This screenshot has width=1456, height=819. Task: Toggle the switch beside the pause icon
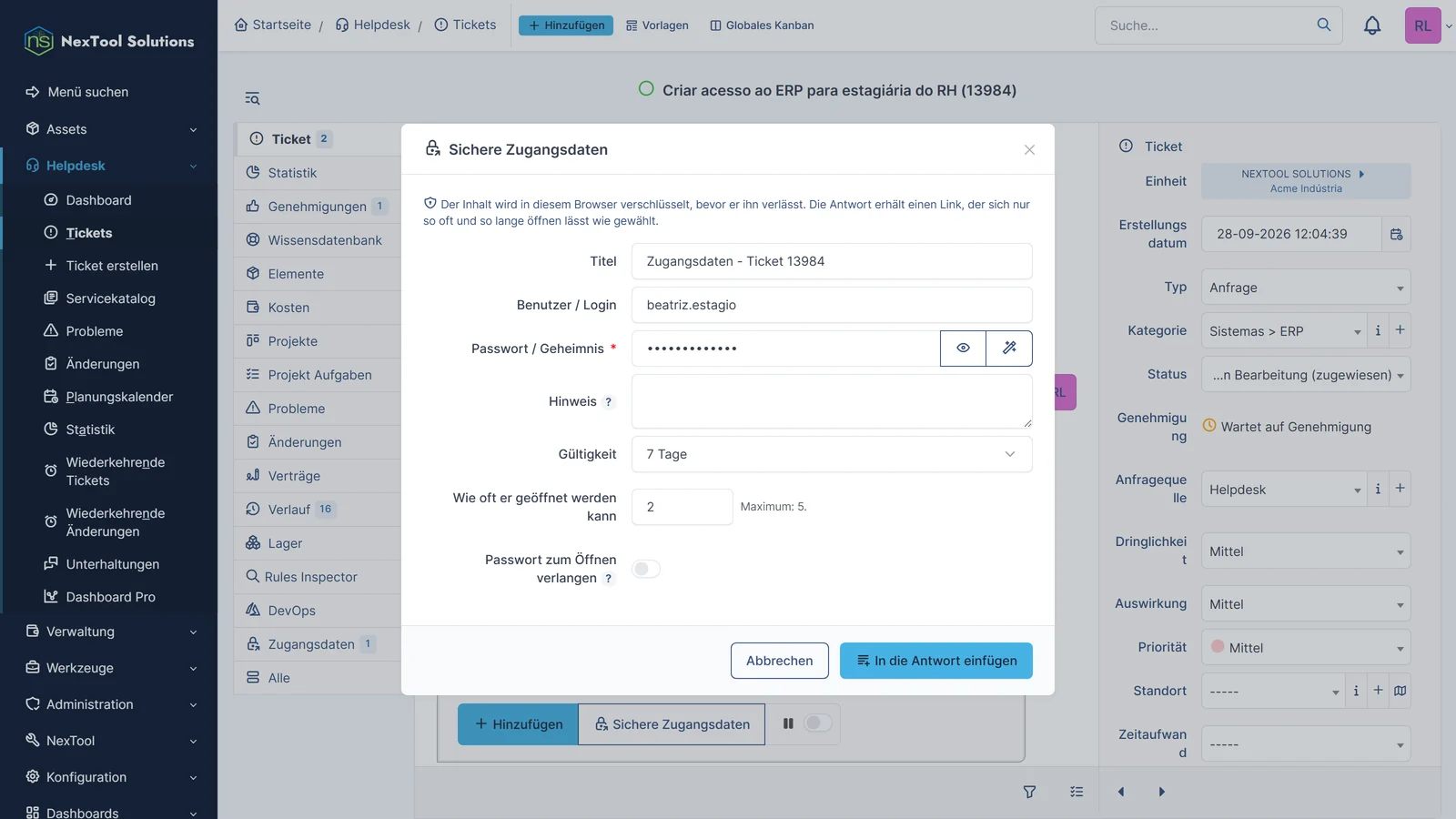point(817,723)
